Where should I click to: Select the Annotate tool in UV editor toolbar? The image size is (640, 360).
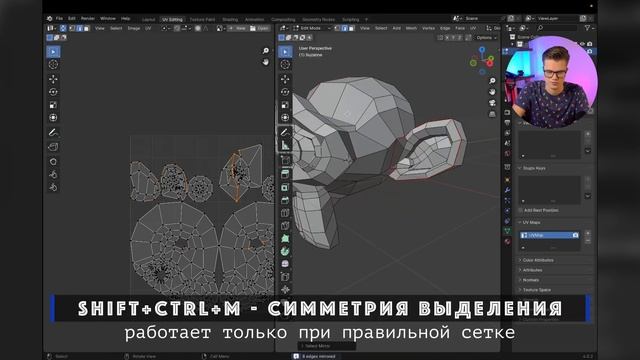53,132
